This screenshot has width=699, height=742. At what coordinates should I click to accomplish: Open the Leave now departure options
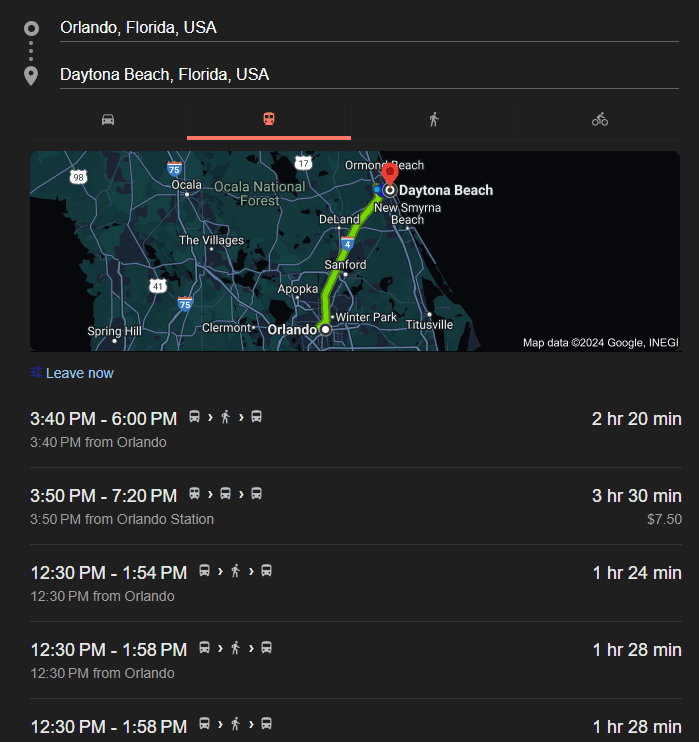[x=79, y=373]
